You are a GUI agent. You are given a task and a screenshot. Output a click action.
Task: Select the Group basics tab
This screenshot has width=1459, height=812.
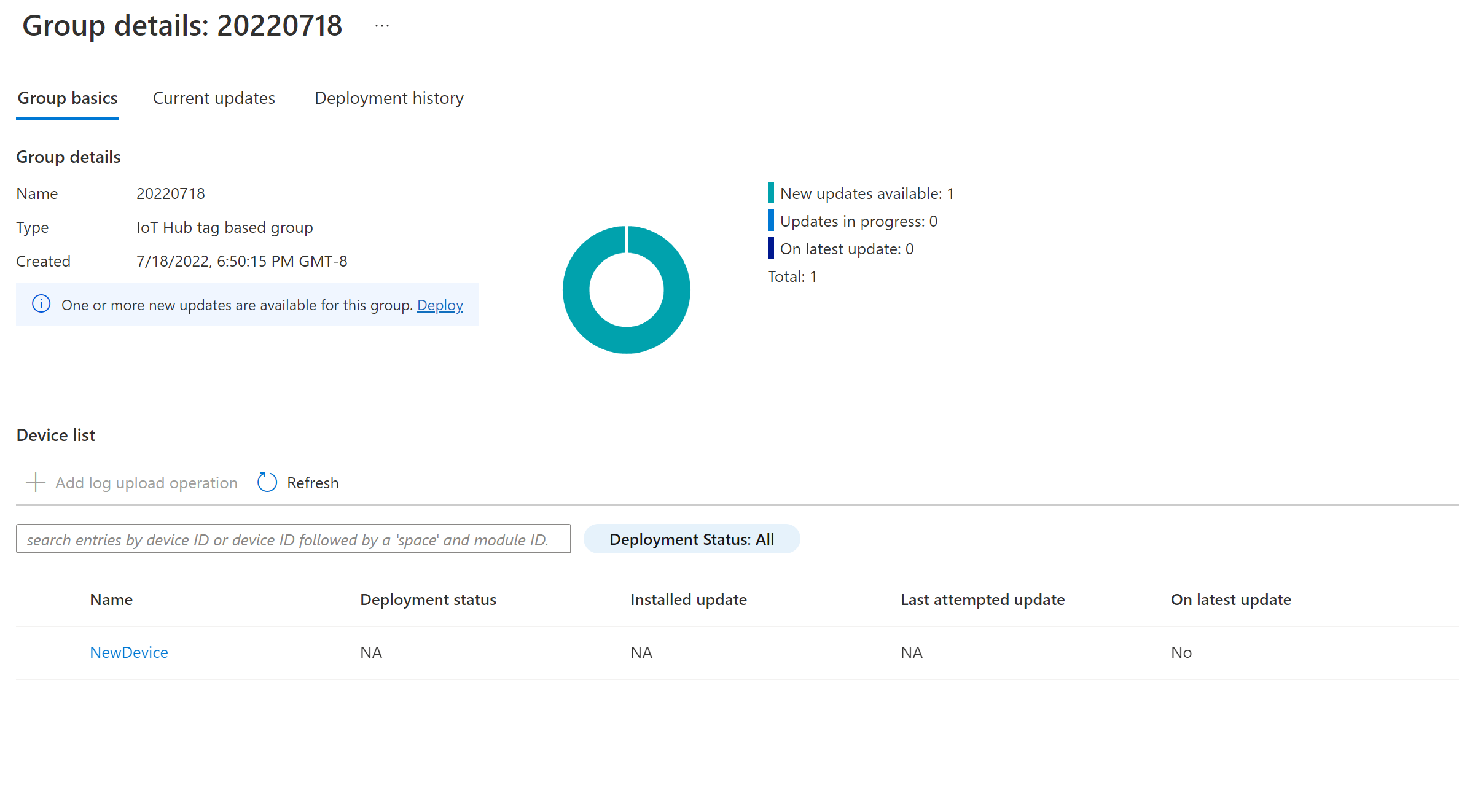point(68,98)
